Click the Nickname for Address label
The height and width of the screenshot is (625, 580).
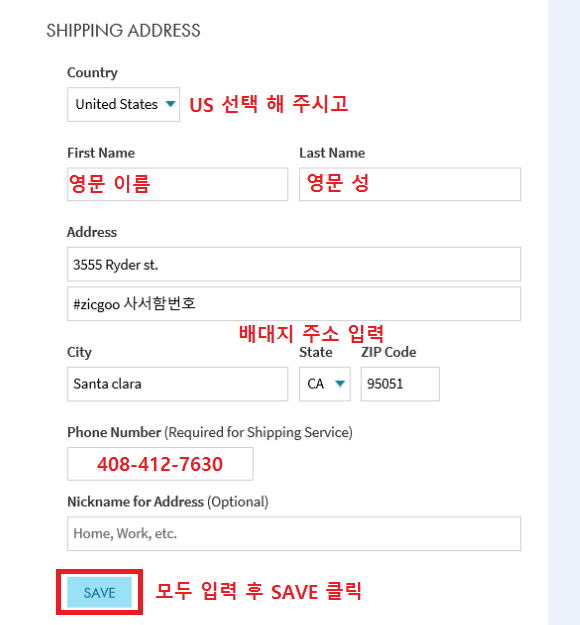coord(136,502)
